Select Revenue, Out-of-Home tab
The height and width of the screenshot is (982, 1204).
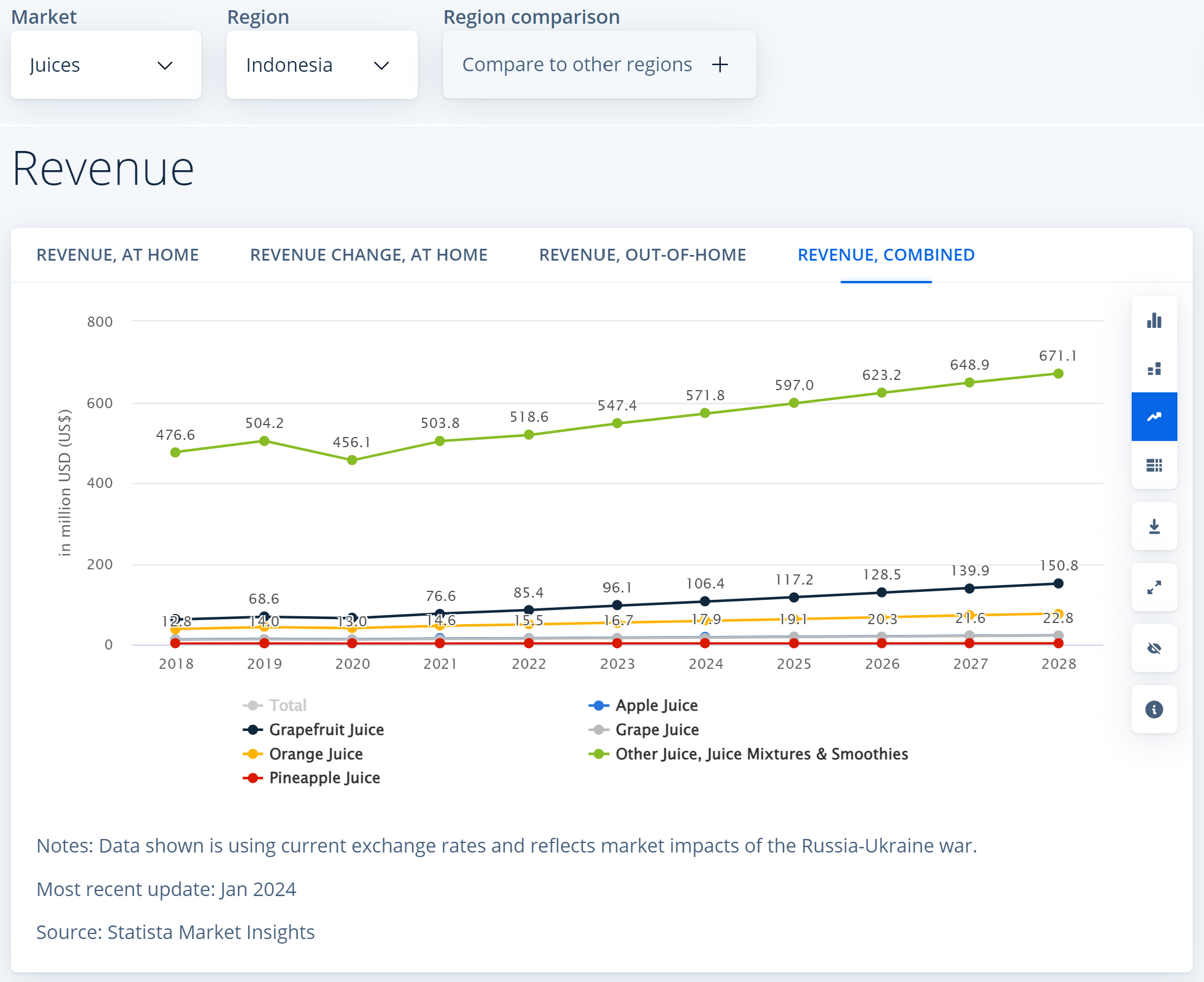(x=643, y=255)
